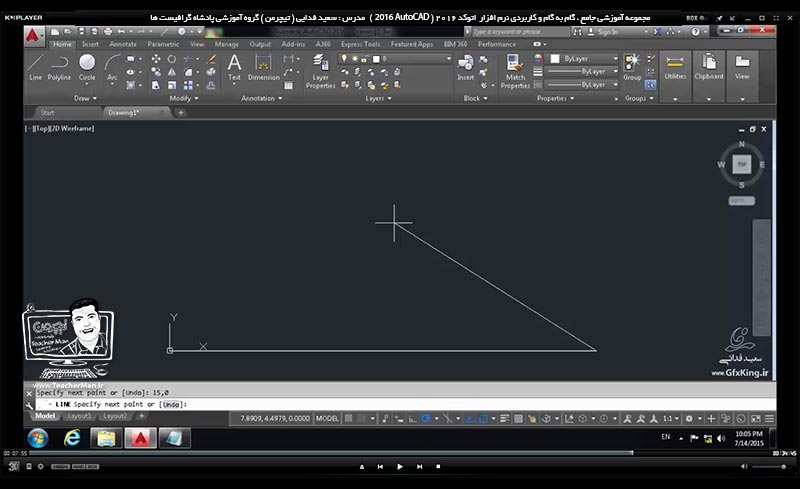Click the keyword search input field
800x489 pixels.
[519, 32]
